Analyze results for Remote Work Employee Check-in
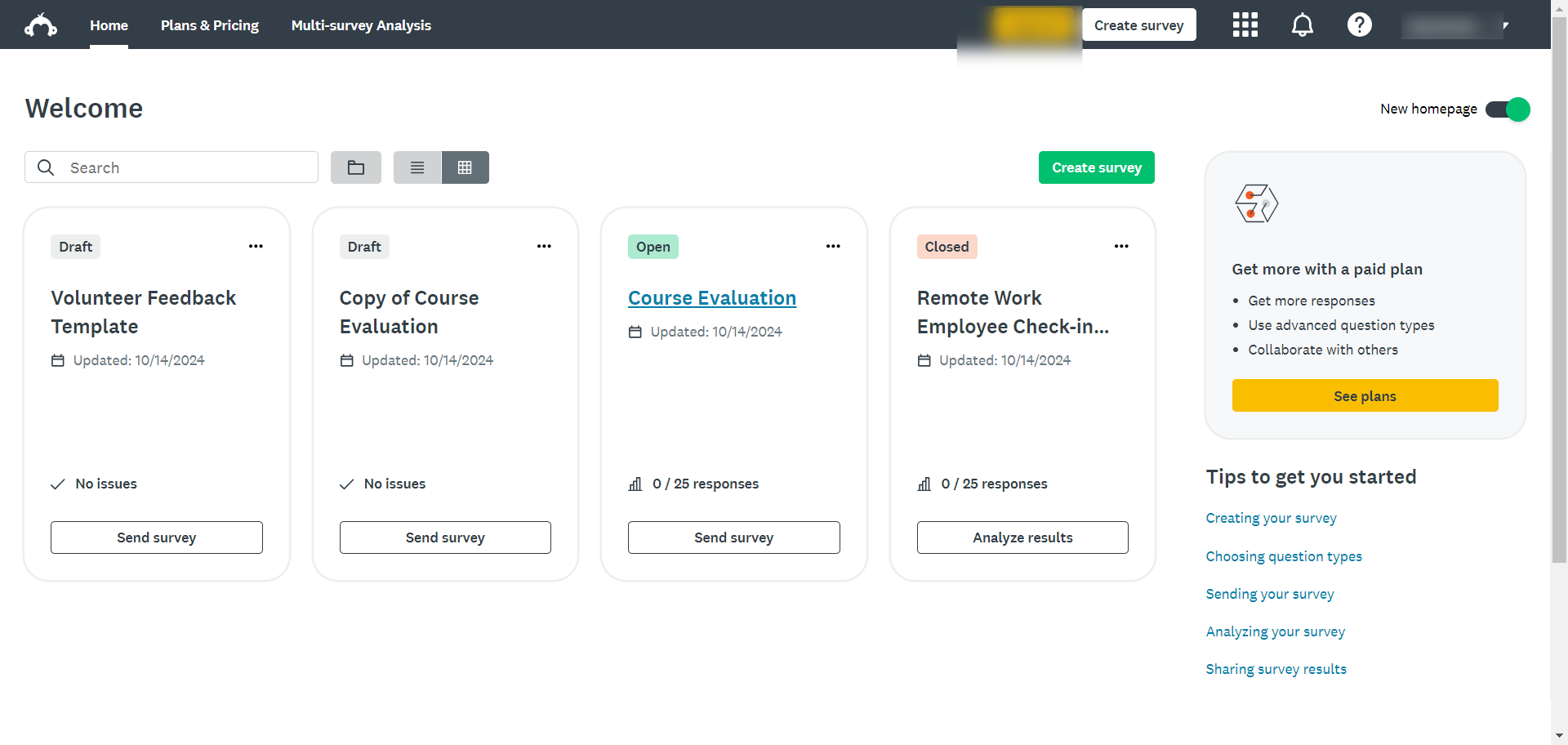1568x745 pixels. tap(1022, 538)
